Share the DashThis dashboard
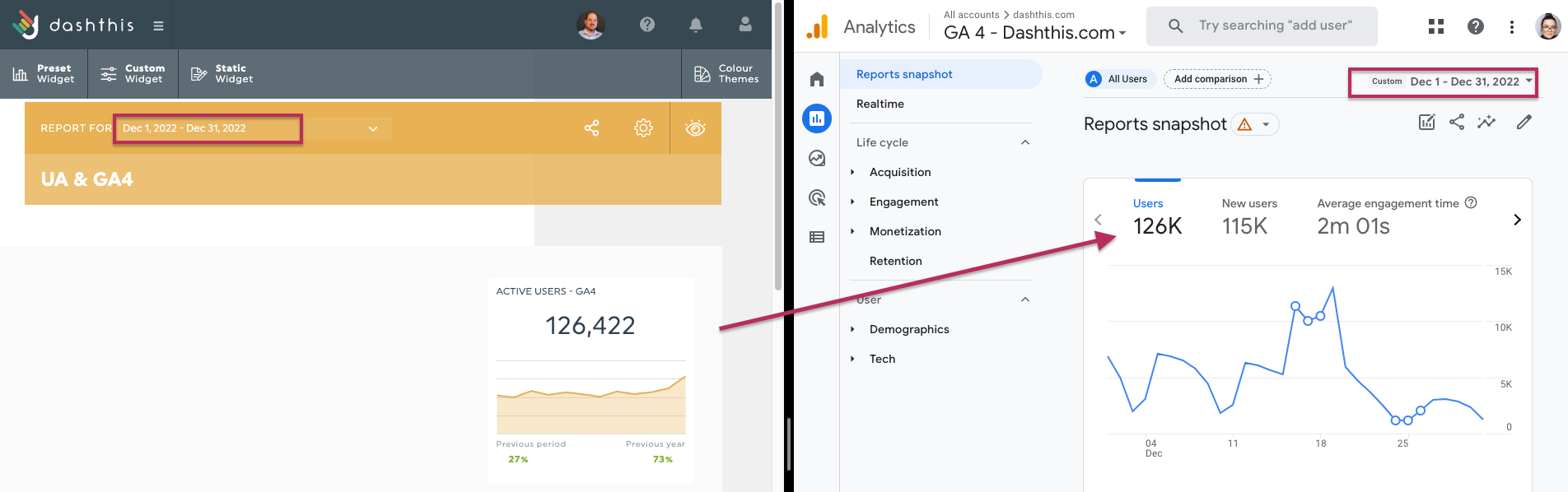The height and width of the screenshot is (492, 1568). [591, 128]
